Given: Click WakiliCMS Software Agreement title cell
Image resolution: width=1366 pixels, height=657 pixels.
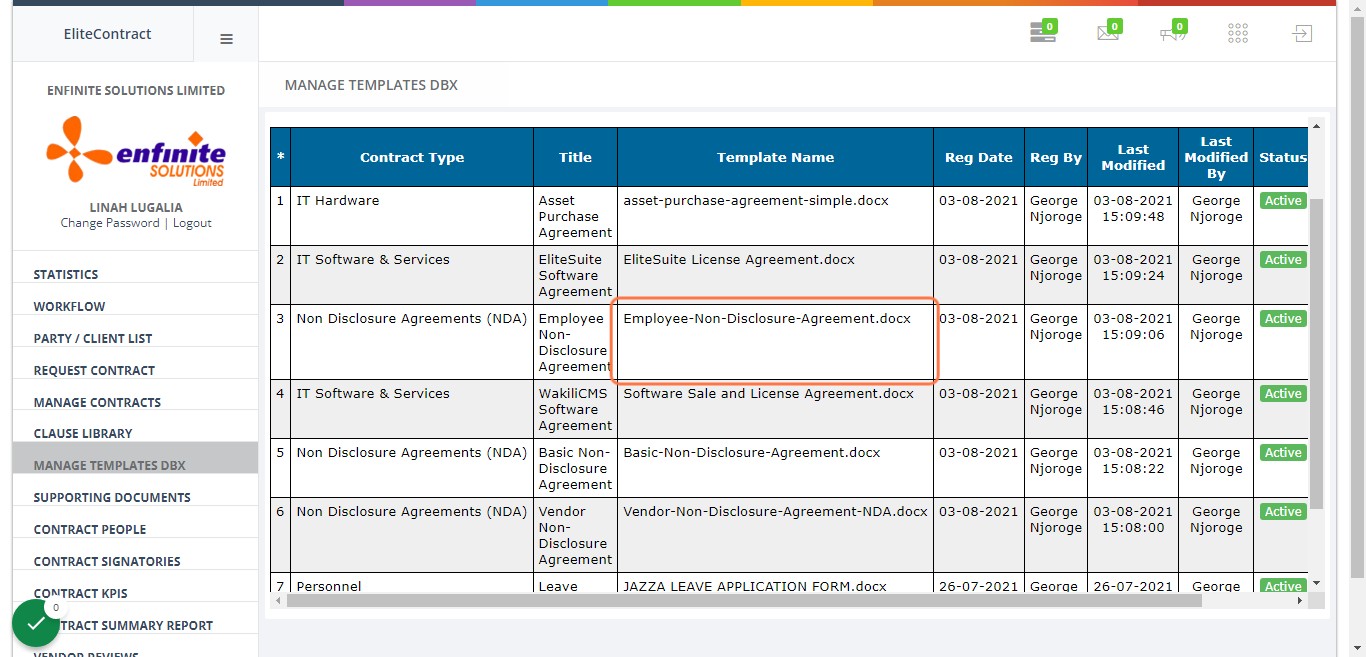Looking at the screenshot, I should [575, 409].
